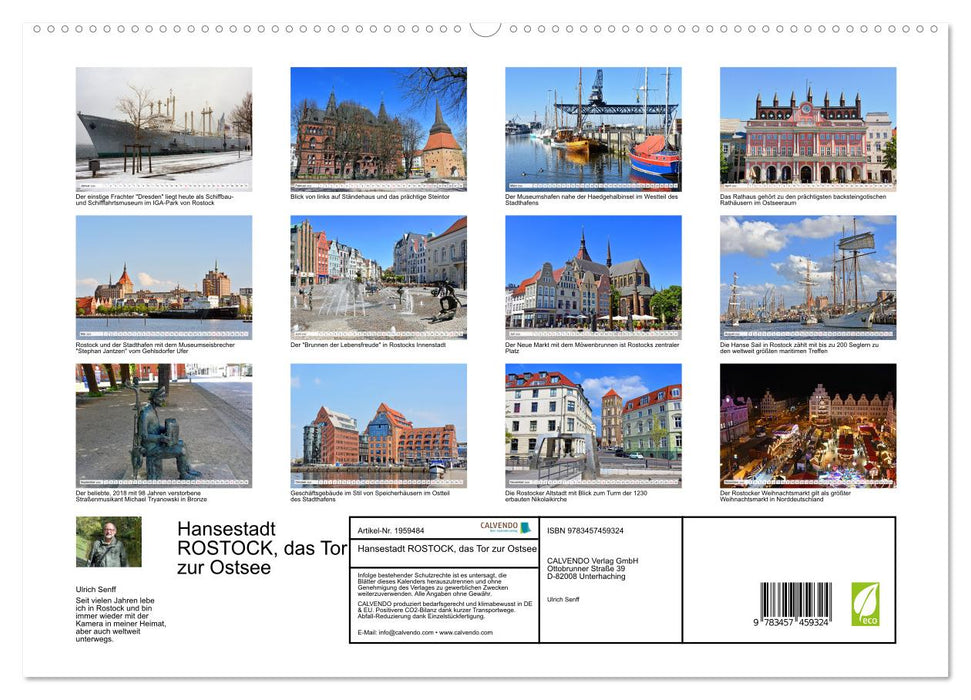Click Ulrich Senff's author portrait photo

coord(108,542)
